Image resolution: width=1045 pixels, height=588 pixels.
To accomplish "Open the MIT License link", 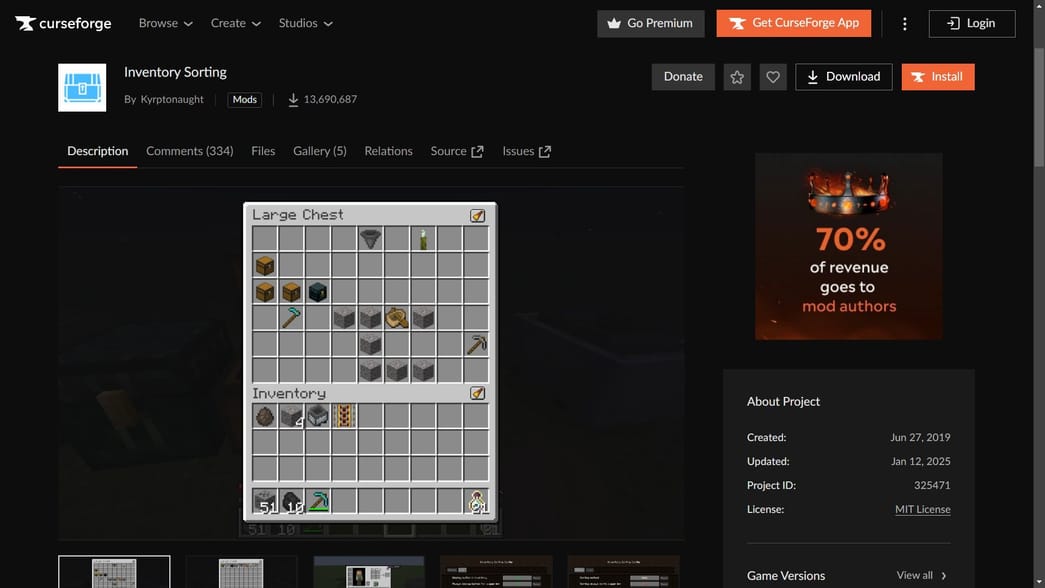I will pos(922,508).
